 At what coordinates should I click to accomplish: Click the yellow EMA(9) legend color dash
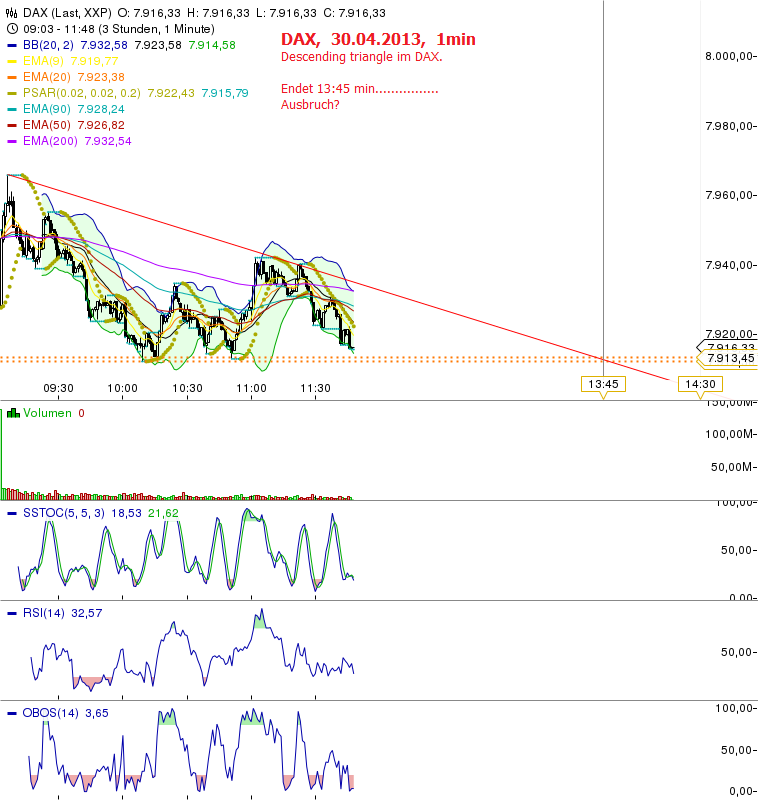tap(12, 61)
